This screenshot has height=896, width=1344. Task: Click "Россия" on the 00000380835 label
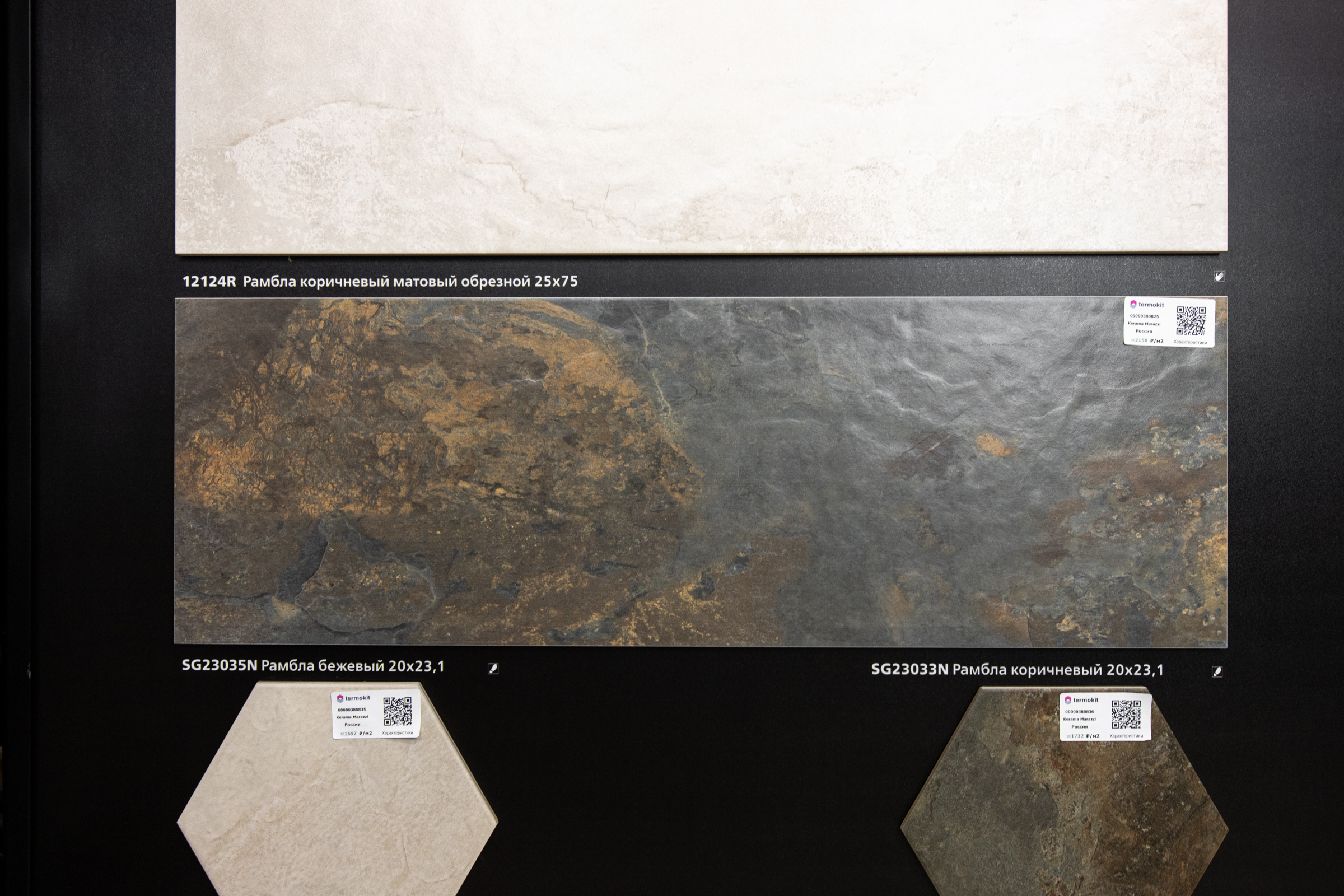[353, 725]
